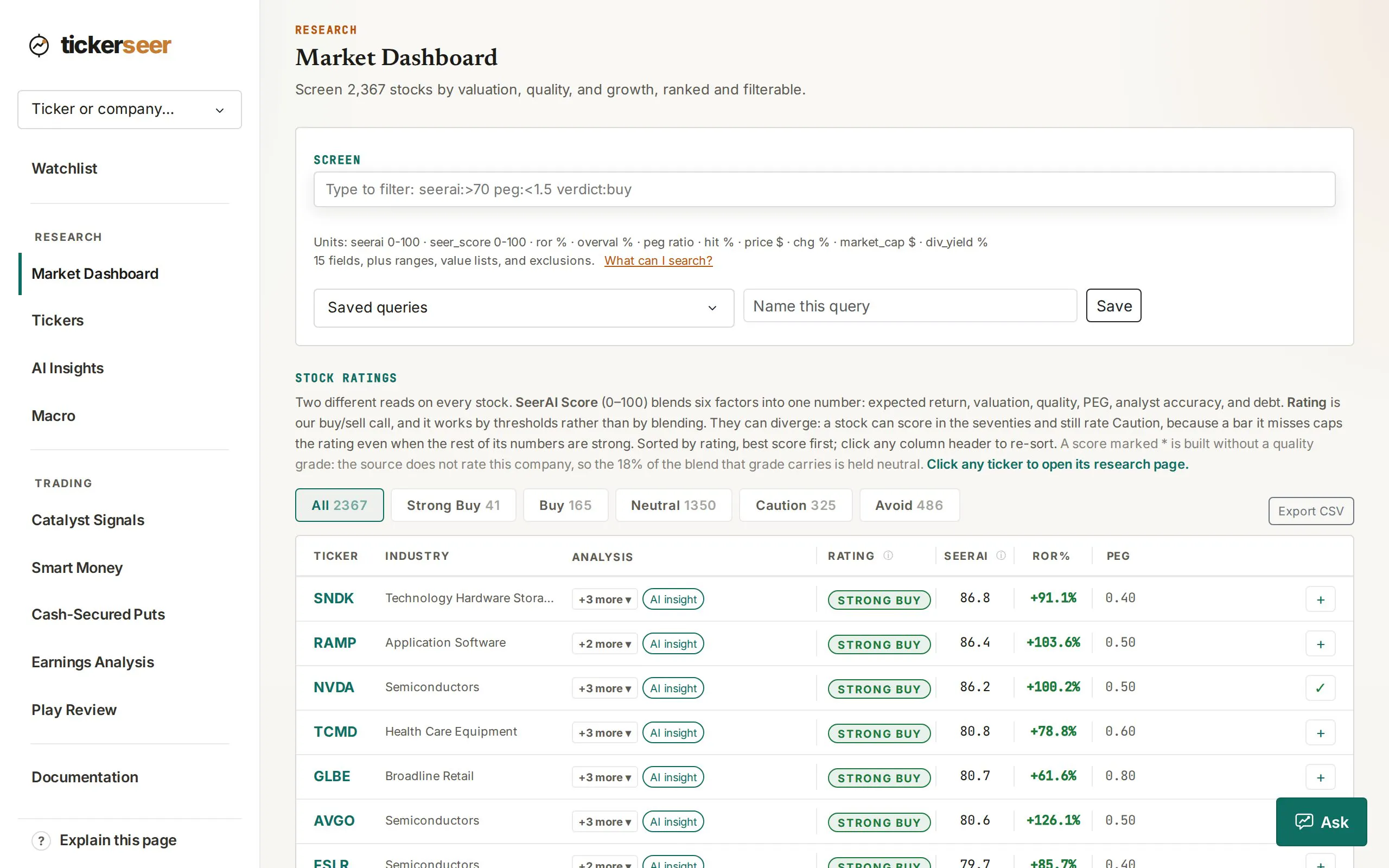1389x868 pixels.
Task: Add SNDK to watchlist with plus icon
Action: (1320, 599)
